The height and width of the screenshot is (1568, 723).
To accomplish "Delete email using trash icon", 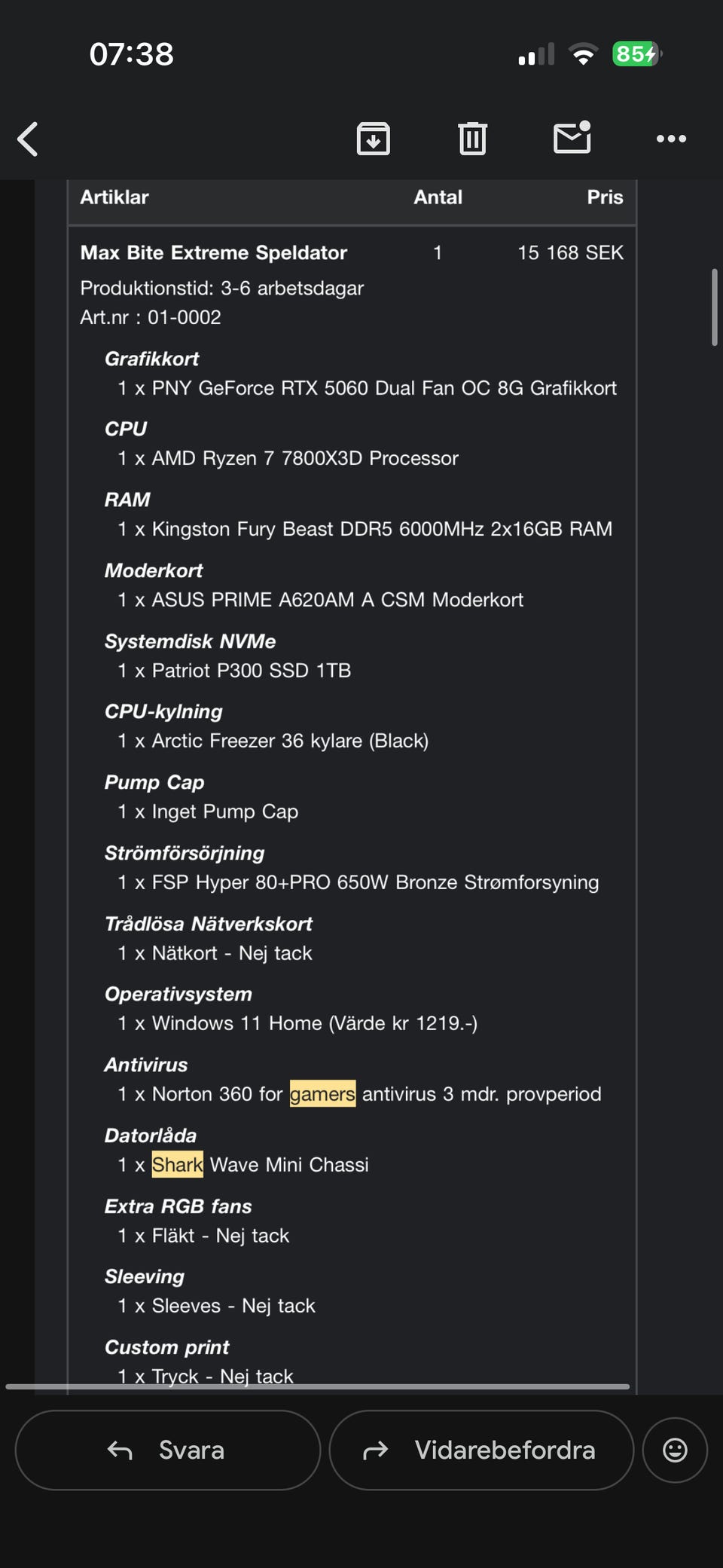I will [472, 139].
